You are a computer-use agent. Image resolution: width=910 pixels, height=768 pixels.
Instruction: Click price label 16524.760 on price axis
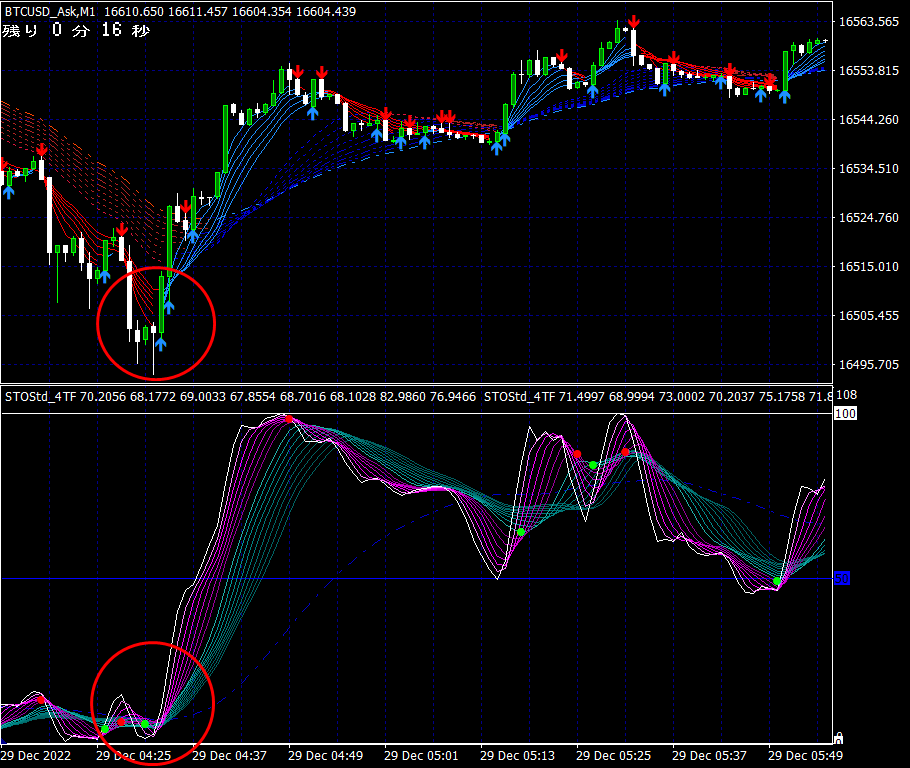click(x=869, y=218)
